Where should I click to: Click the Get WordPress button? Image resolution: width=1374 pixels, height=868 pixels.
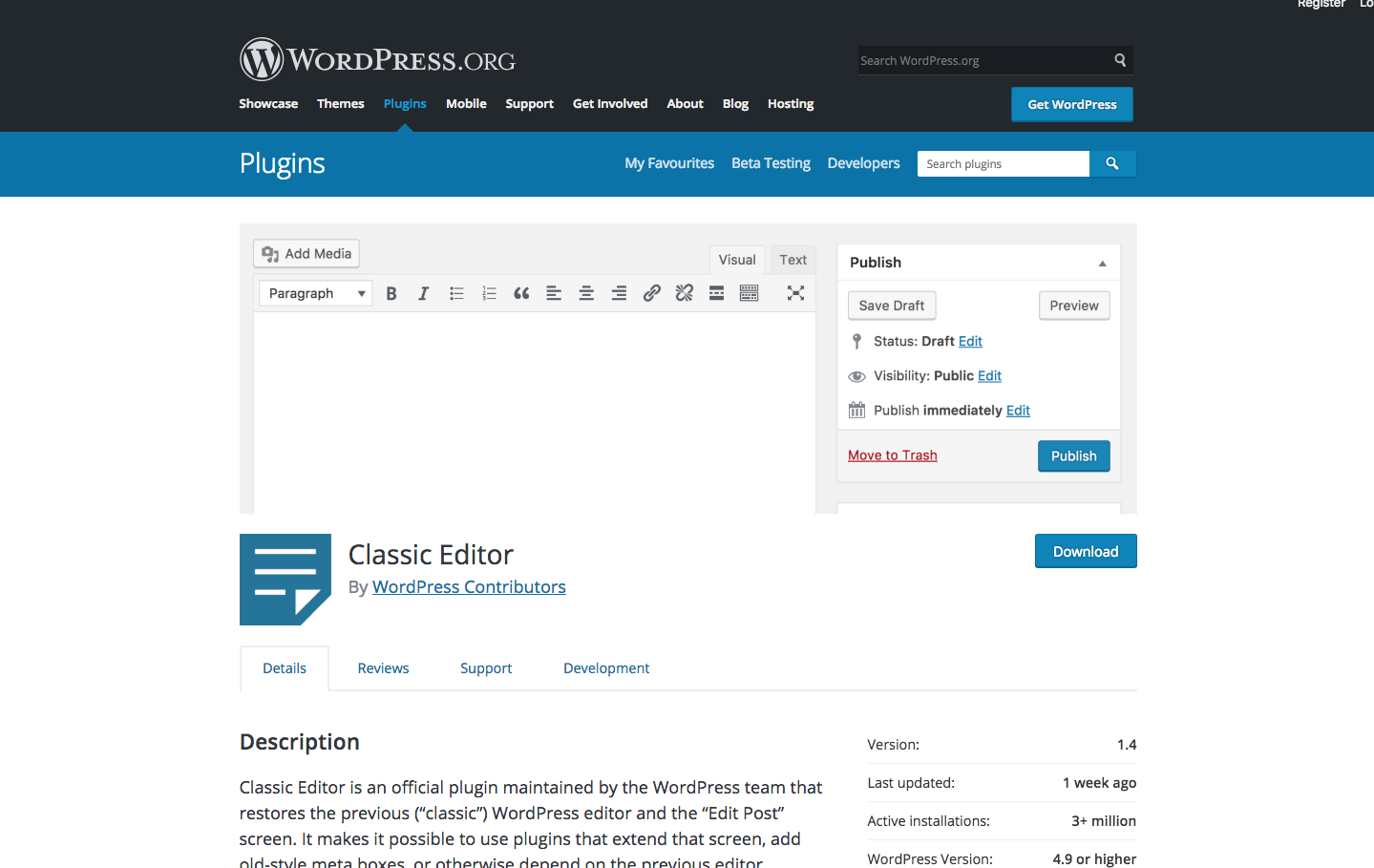1072,104
